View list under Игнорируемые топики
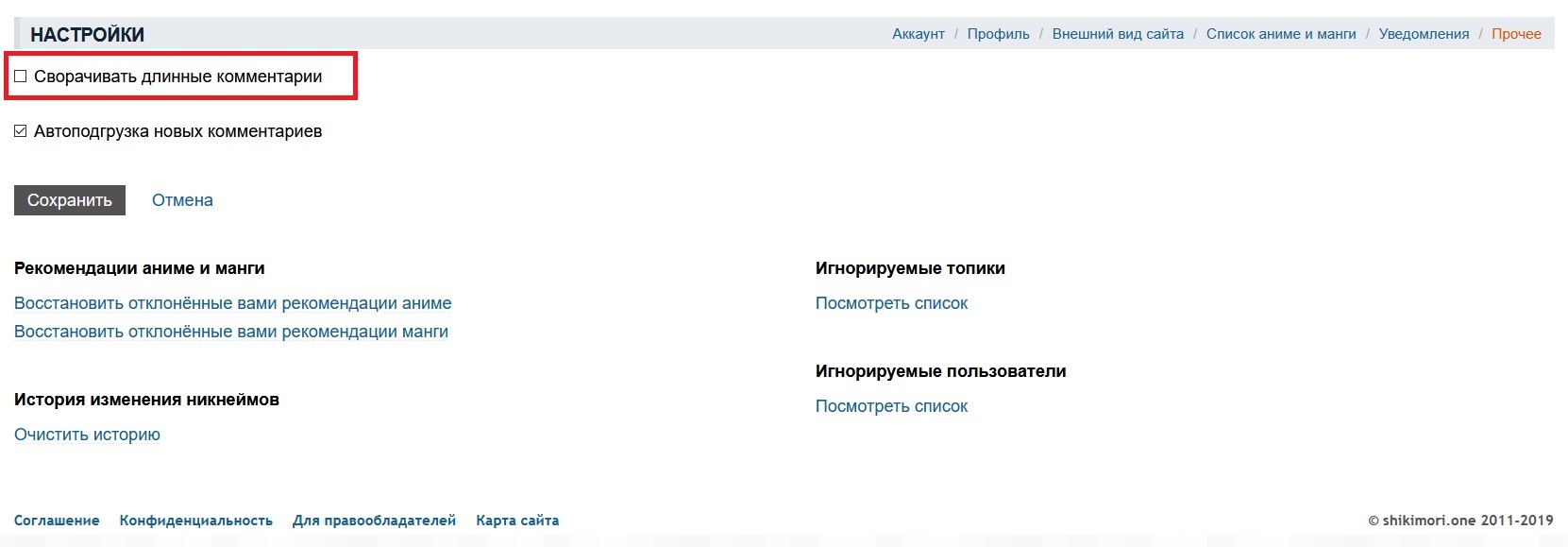 pos(891,303)
